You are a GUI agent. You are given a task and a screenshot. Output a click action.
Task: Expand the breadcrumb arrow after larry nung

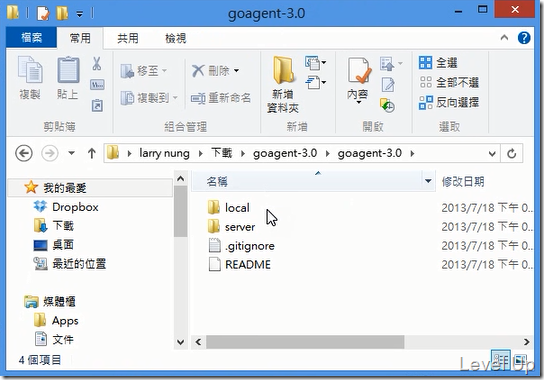pyautogui.click(x=201, y=153)
